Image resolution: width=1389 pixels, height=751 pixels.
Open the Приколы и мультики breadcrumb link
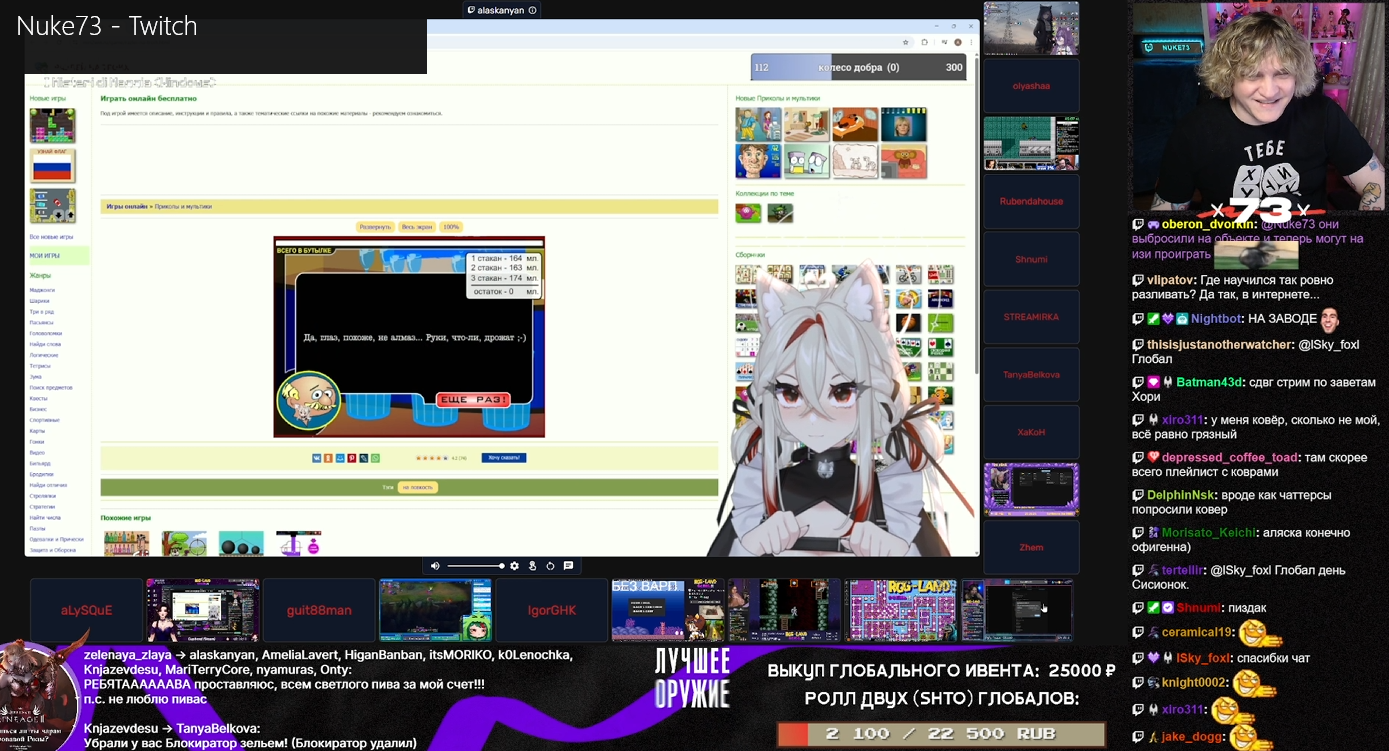pos(183,207)
